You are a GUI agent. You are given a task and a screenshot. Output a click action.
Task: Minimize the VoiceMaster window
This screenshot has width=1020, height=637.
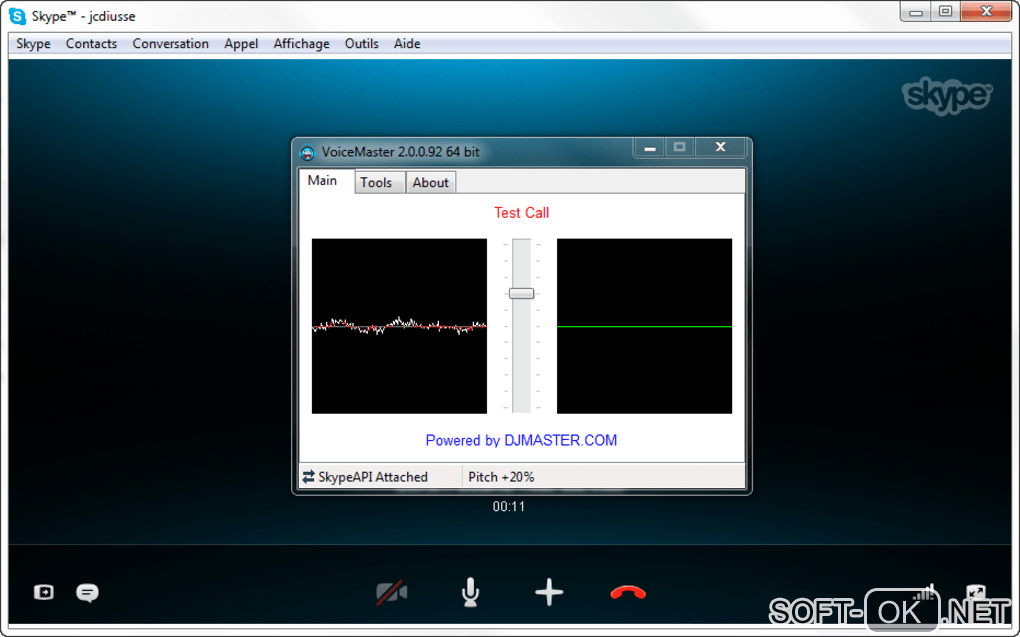649,148
